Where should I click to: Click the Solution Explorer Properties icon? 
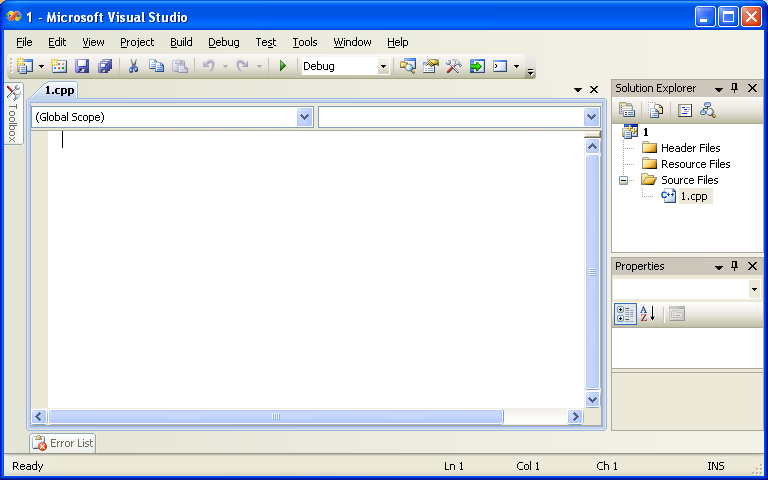coord(627,110)
